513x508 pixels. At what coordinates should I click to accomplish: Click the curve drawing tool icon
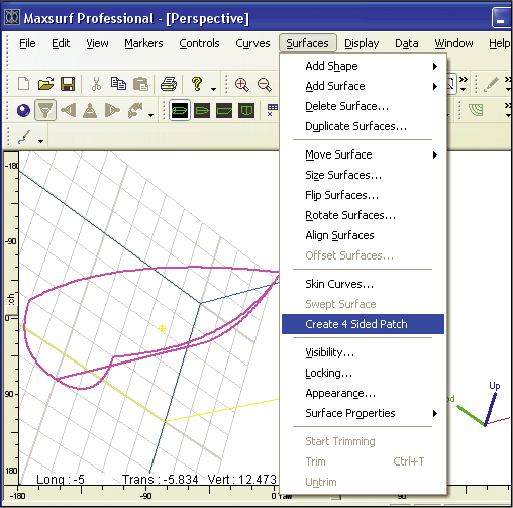[24, 137]
